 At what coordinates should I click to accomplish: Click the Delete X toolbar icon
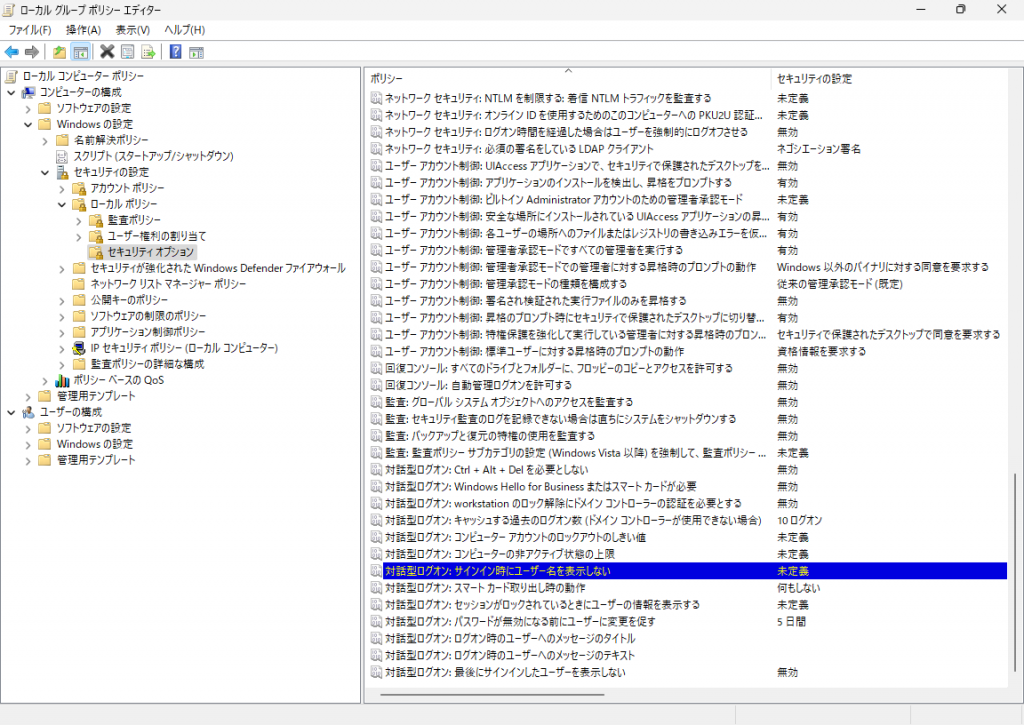pyautogui.click(x=107, y=52)
